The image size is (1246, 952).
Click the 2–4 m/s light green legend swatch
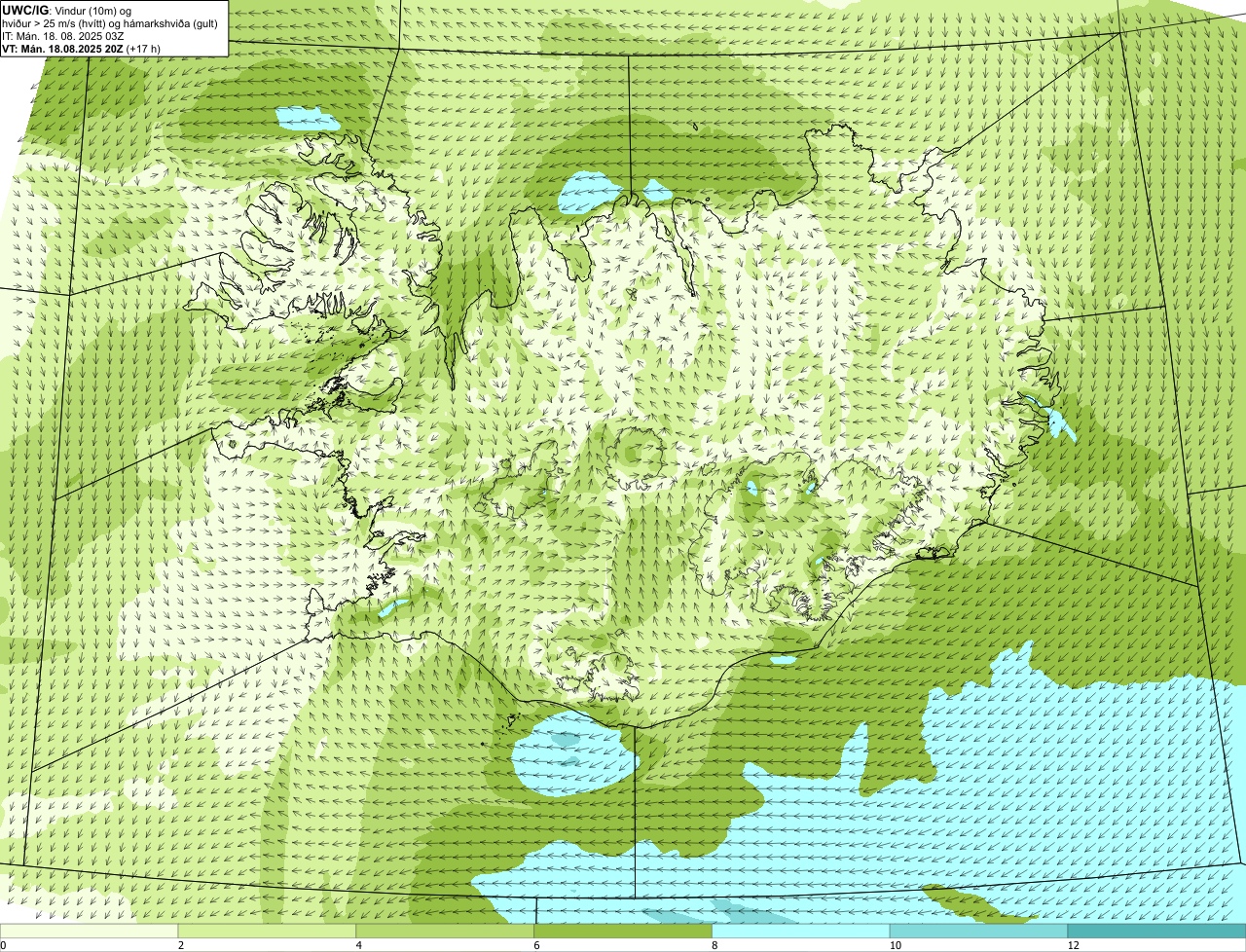[x=267, y=932]
